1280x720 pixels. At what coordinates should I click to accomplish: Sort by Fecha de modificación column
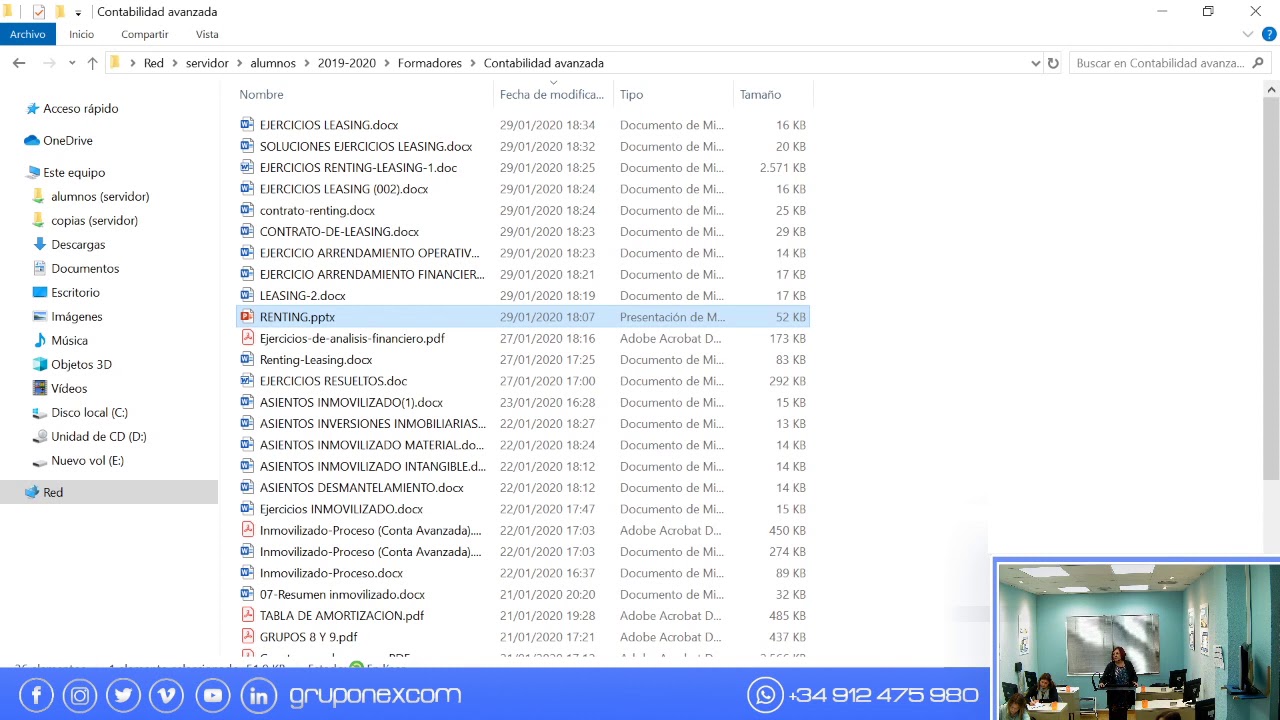tap(553, 94)
